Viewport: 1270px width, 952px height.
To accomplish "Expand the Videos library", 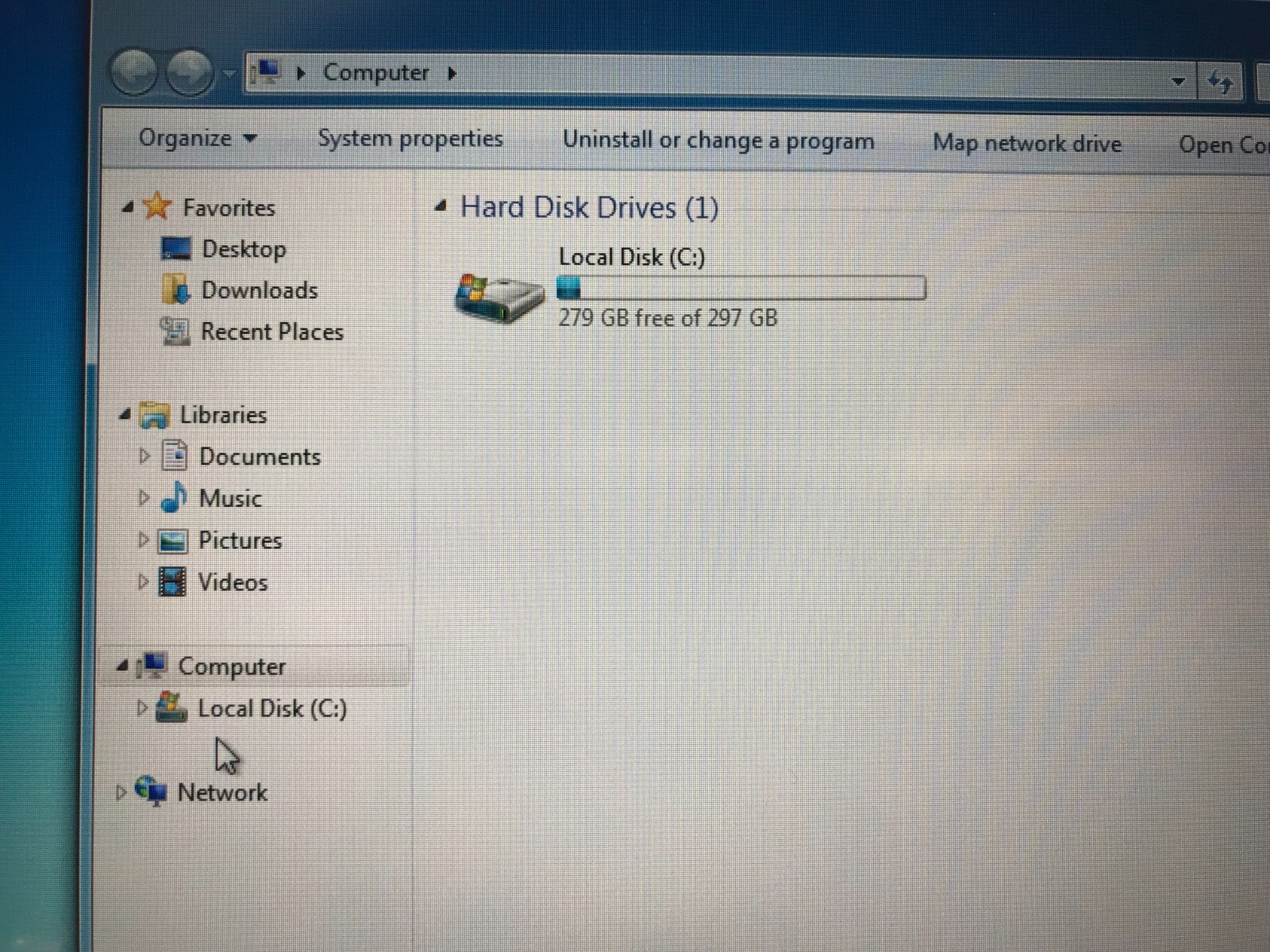I will click(x=144, y=582).
